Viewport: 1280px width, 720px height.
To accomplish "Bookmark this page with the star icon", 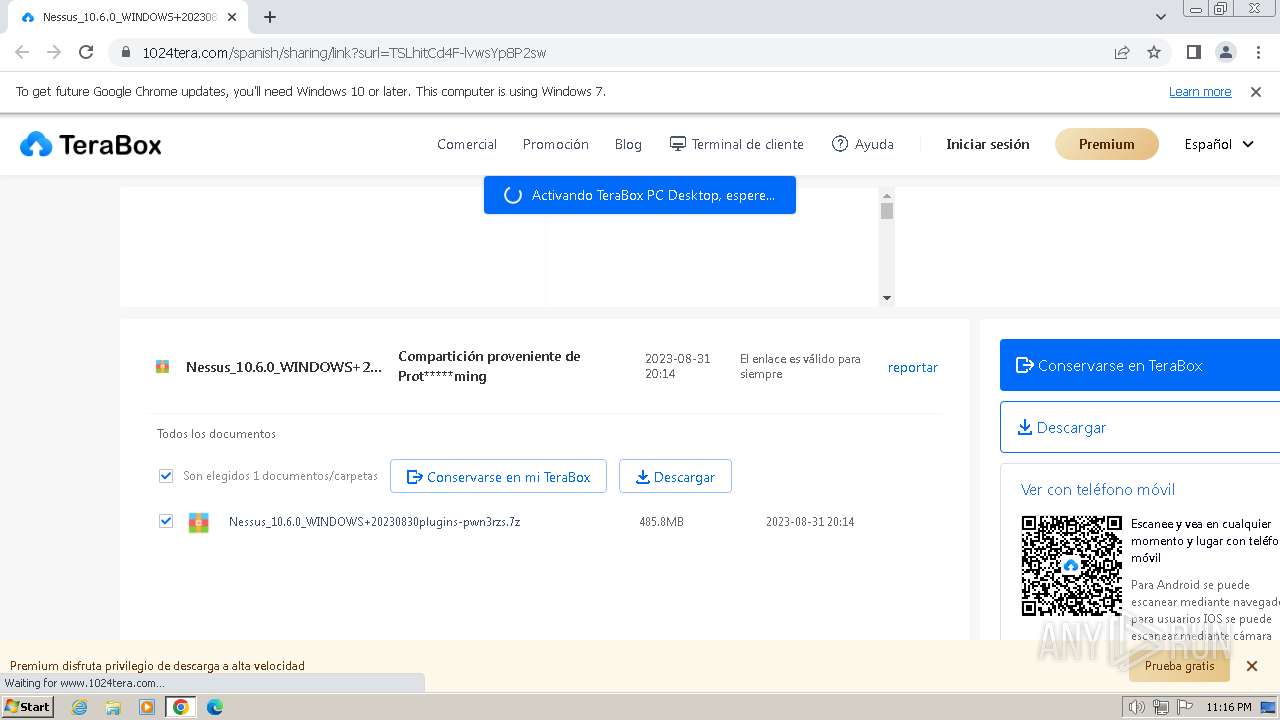I will pos(1154,52).
